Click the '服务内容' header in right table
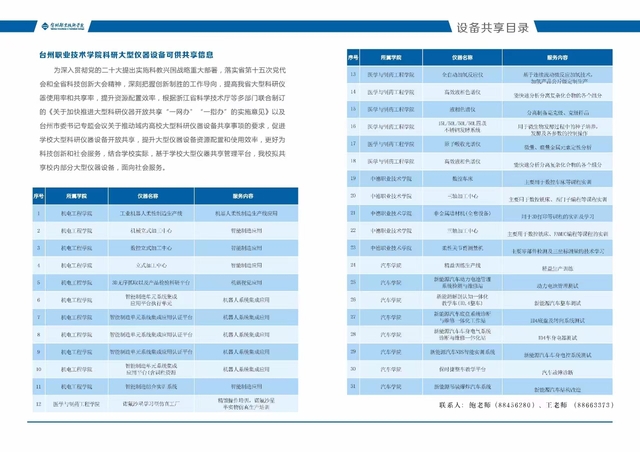The width and height of the screenshot is (640, 452). click(557, 58)
